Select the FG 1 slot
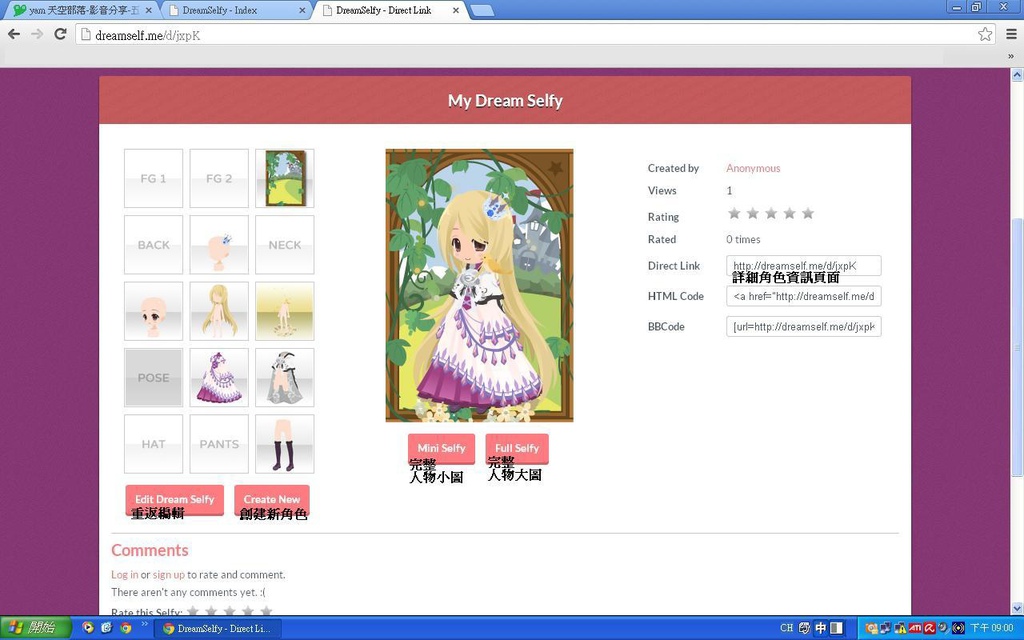1024x640 pixels. 153,178
